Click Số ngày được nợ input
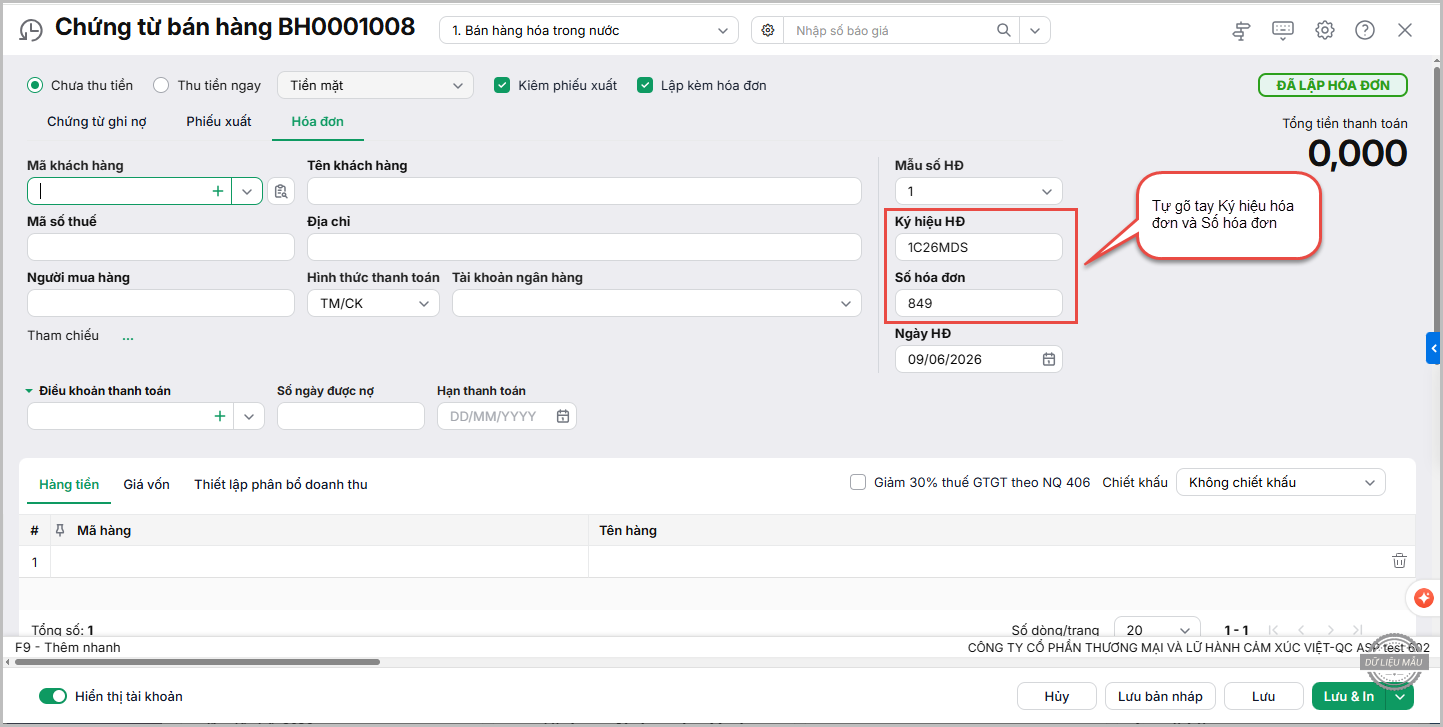 351,416
